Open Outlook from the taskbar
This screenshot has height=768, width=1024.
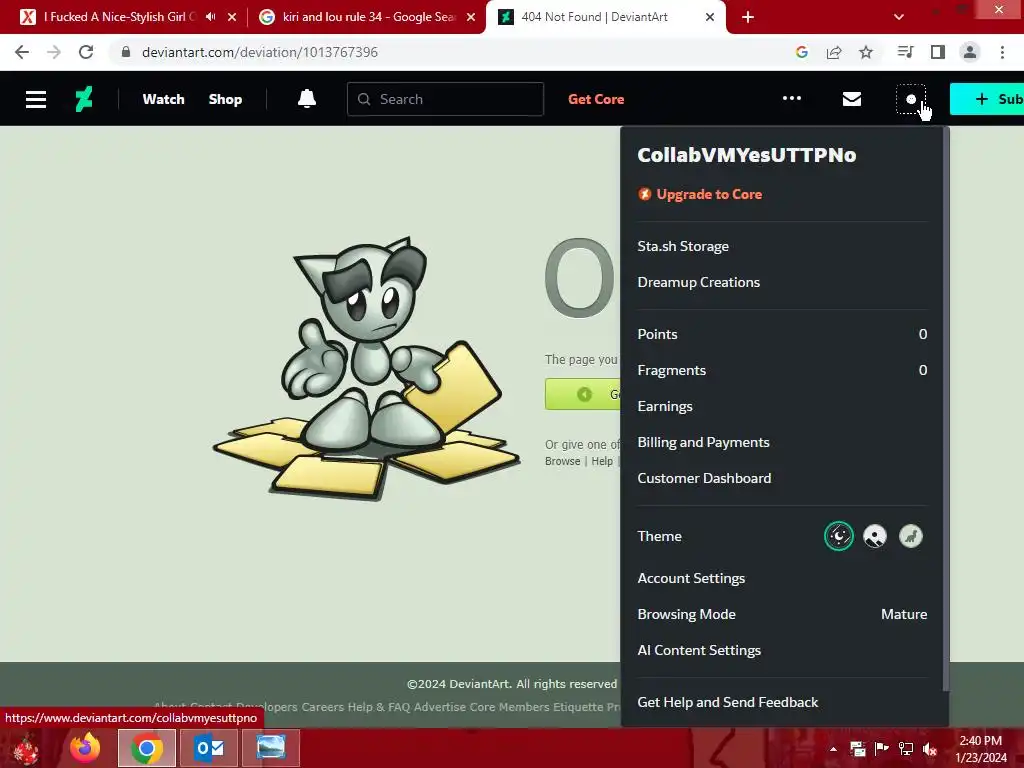click(x=209, y=748)
